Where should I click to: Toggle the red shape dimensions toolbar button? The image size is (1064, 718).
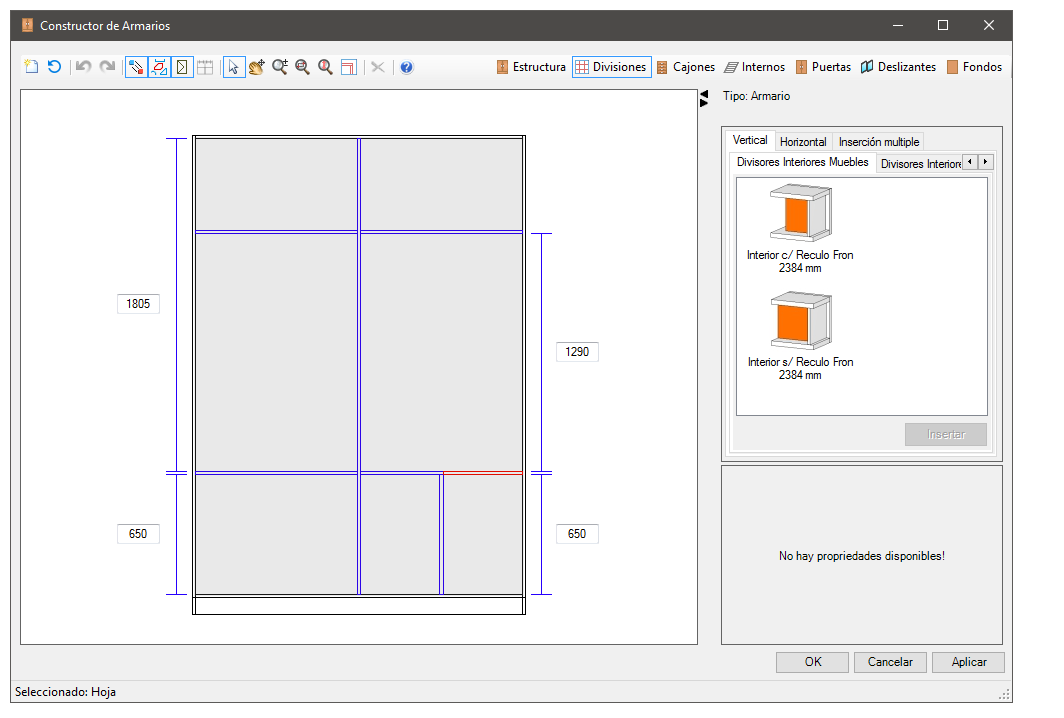coord(159,67)
